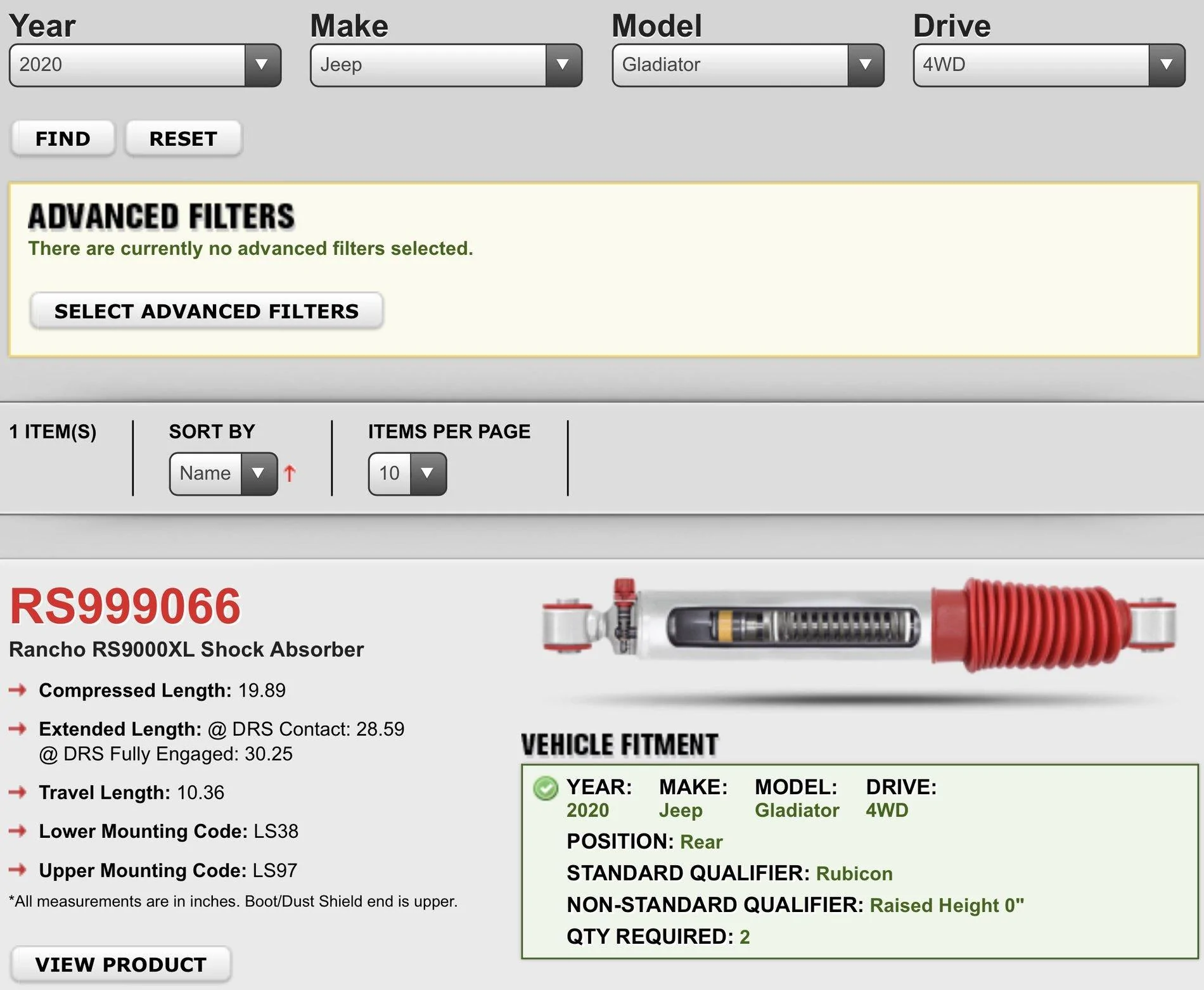
Task: Click the FIND button
Action: (63, 138)
